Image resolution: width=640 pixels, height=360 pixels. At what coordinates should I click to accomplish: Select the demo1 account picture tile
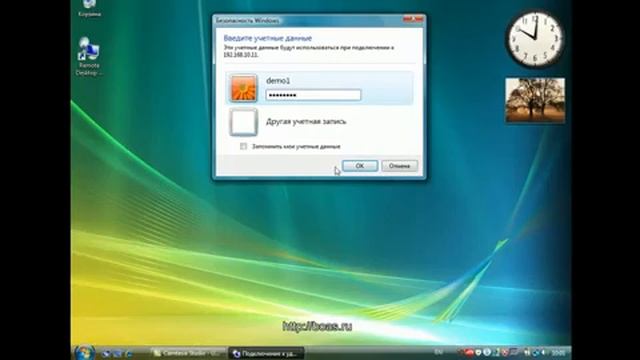click(244, 88)
